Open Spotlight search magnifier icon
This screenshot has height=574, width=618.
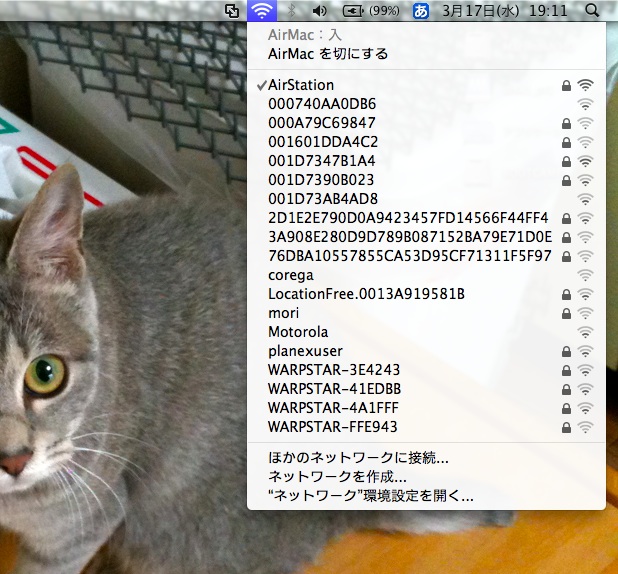pos(592,11)
